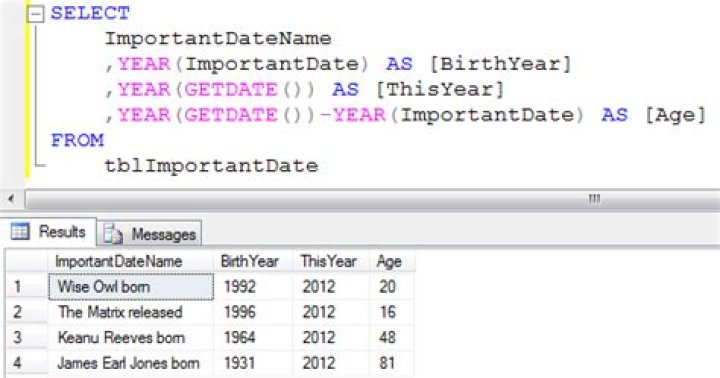Click the horizontal scrollbar left arrow
The height and width of the screenshot is (378, 720).
pos(11,199)
